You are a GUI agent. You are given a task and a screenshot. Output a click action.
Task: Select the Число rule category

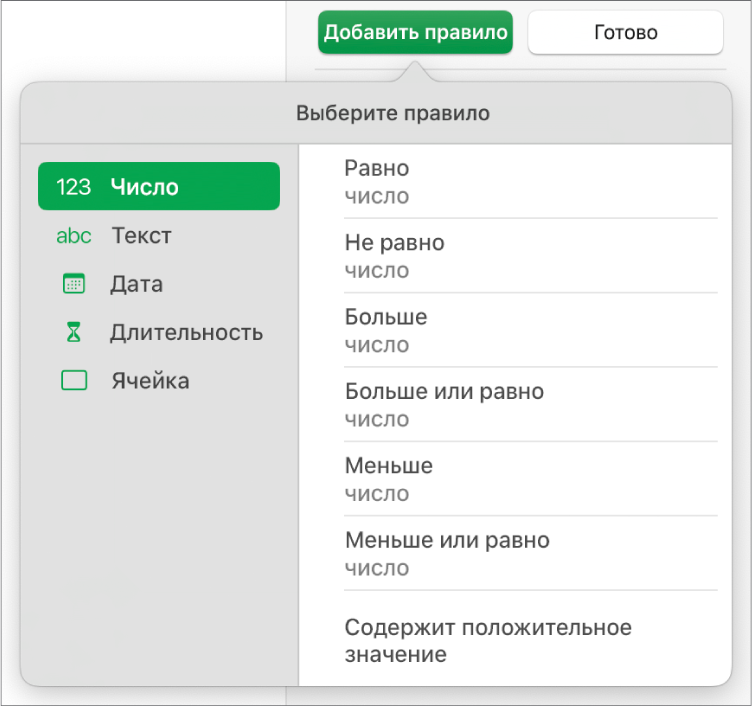[x=159, y=186]
